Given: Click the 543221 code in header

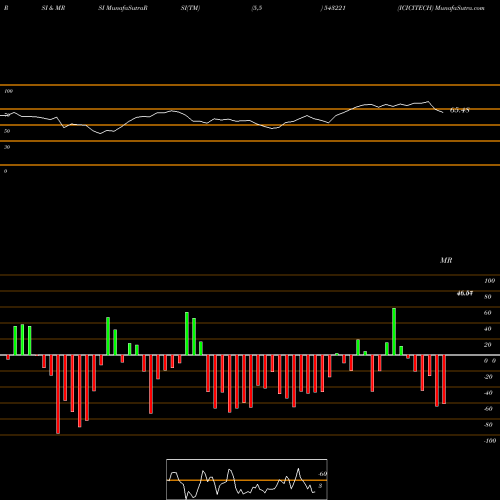Looking at the screenshot, I should click(334, 8).
